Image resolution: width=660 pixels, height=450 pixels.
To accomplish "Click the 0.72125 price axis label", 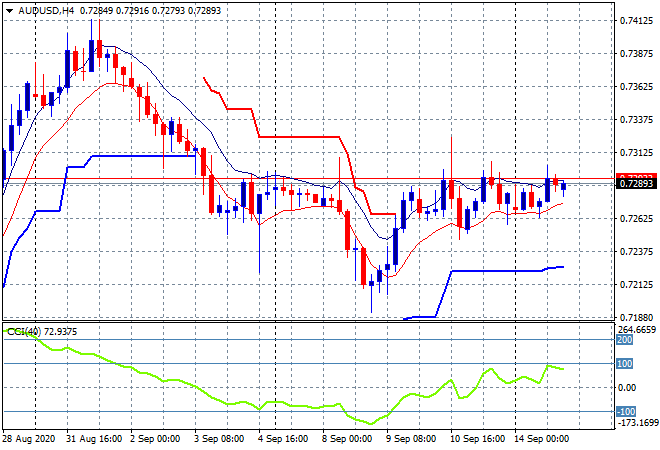I will pyautogui.click(x=636, y=285).
